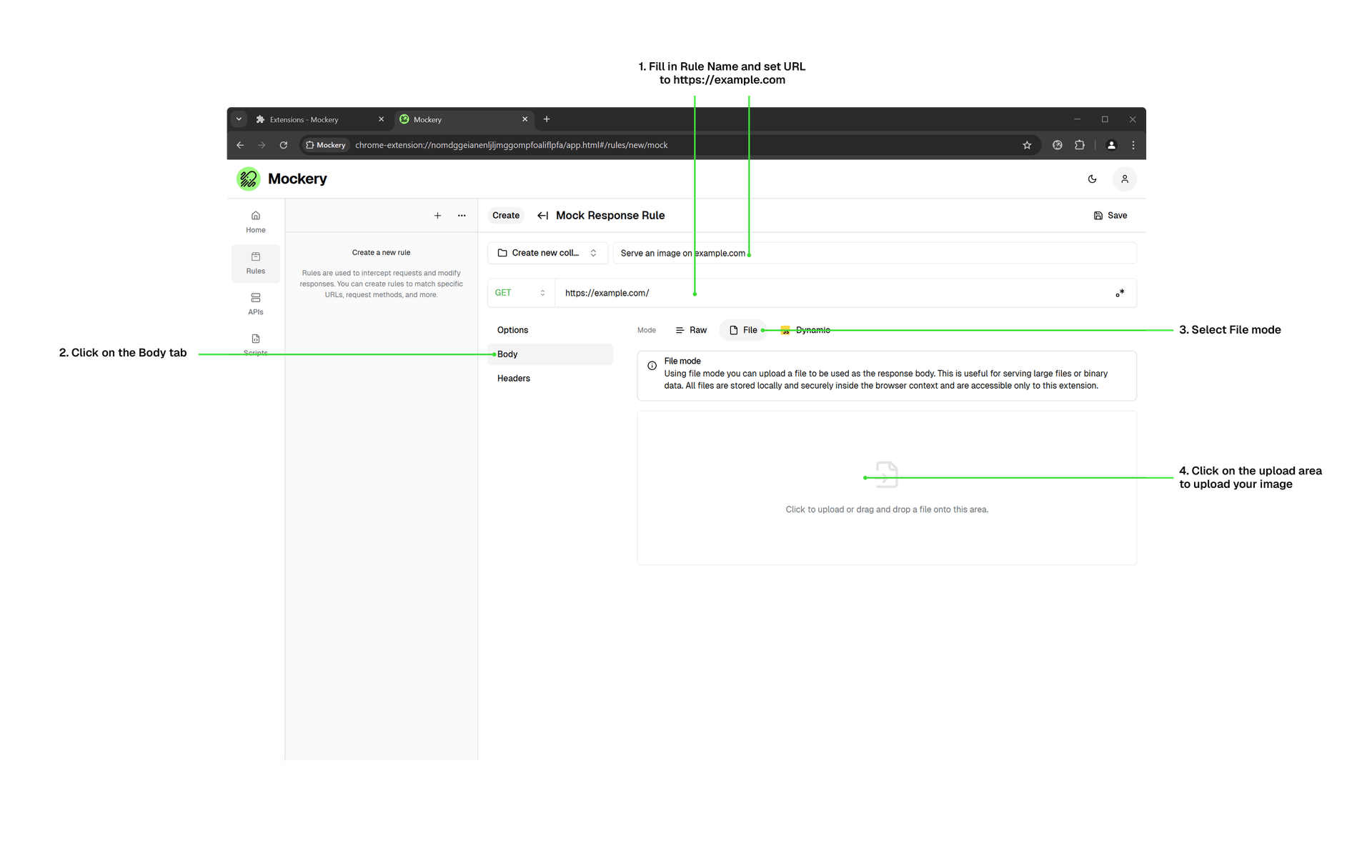Close the Extensions - Mockery browser tab
This screenshot has height=868, width=1372.
pyautogui.click(x=381, y=119)
